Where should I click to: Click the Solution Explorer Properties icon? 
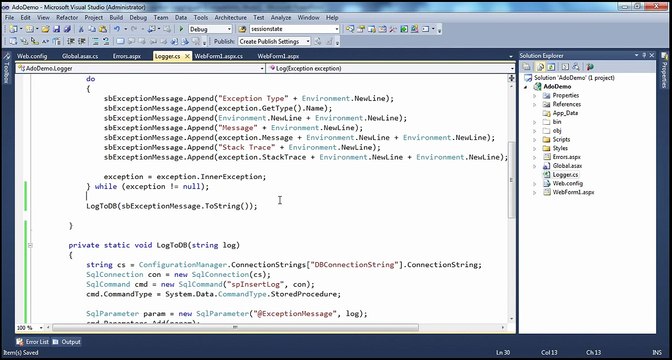pyautogui.click(x=527, y=67)
